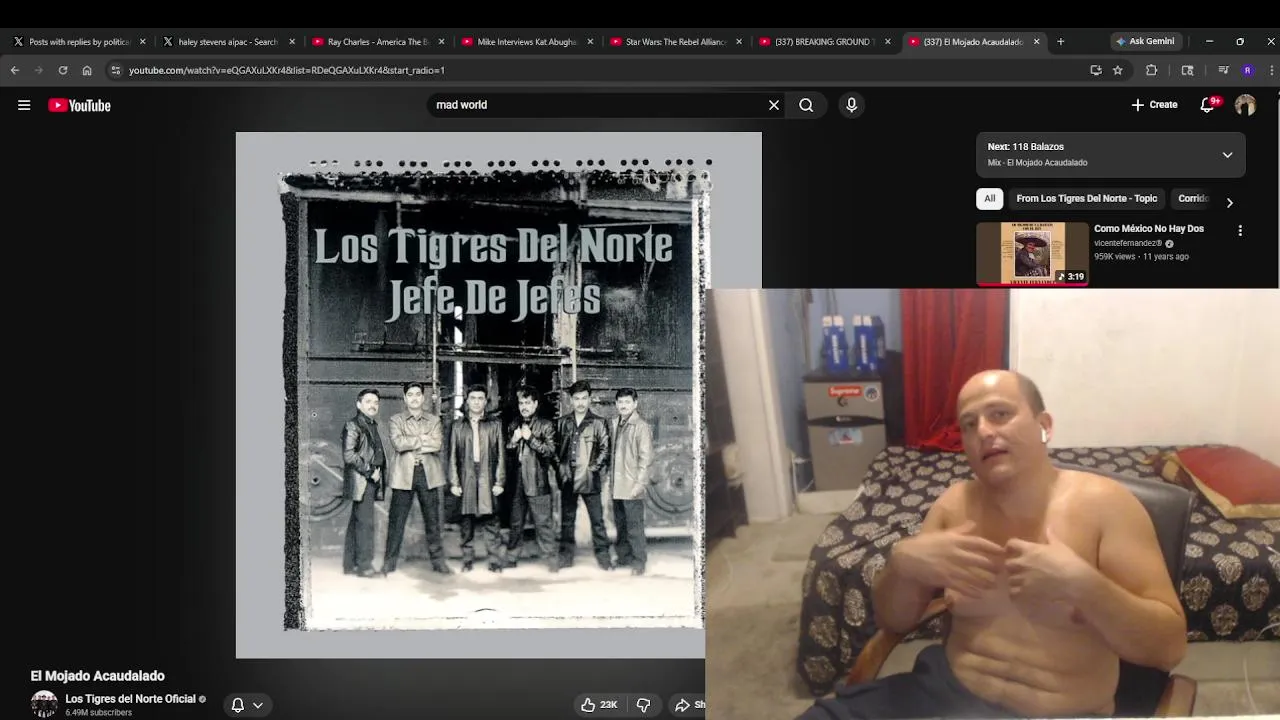Click the 'El Mojado Acaudalado' video title
1280x720 pixels.
[x=97, y=676]
